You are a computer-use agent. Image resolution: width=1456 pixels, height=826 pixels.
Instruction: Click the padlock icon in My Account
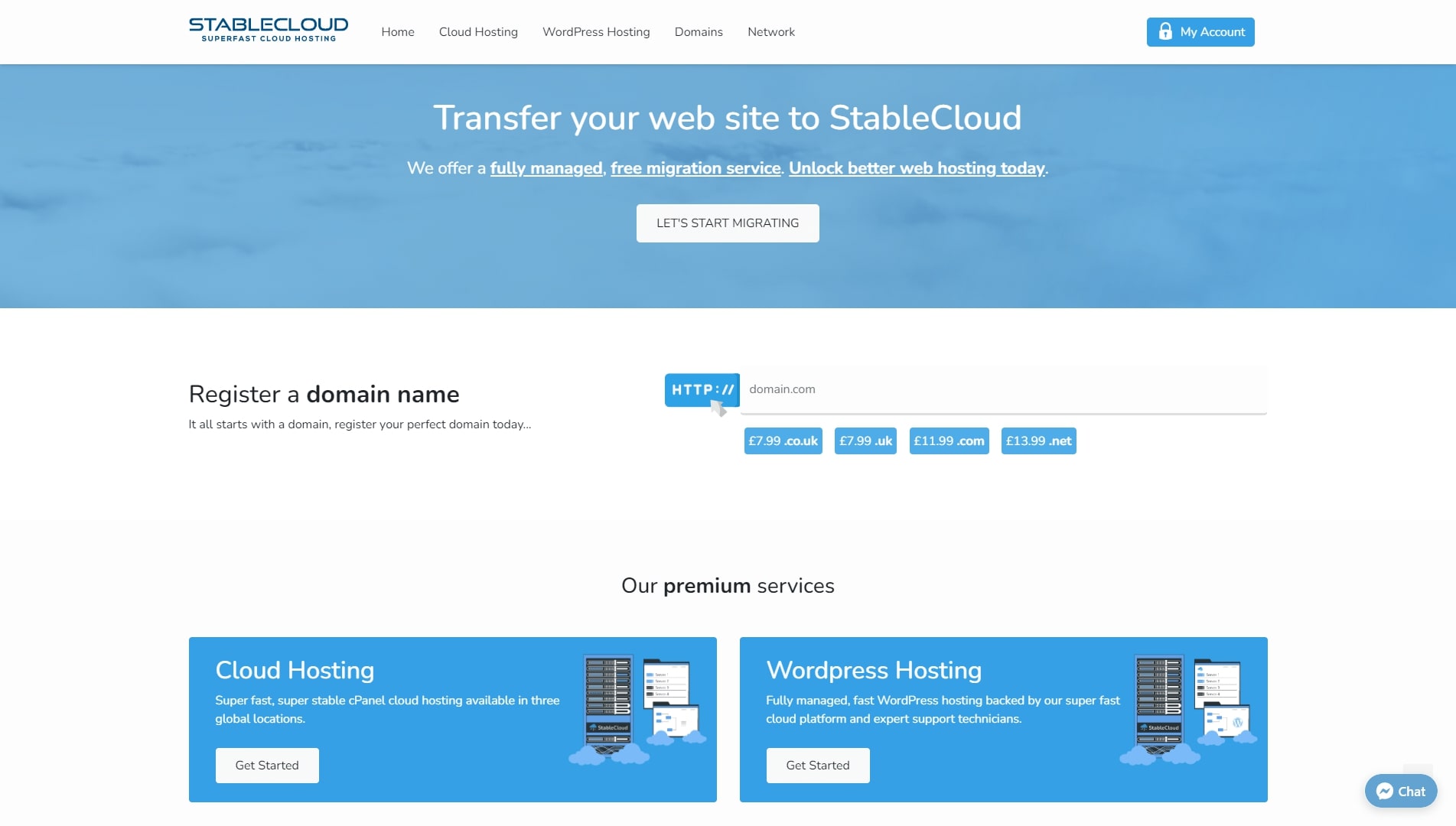coord(1164,31)
